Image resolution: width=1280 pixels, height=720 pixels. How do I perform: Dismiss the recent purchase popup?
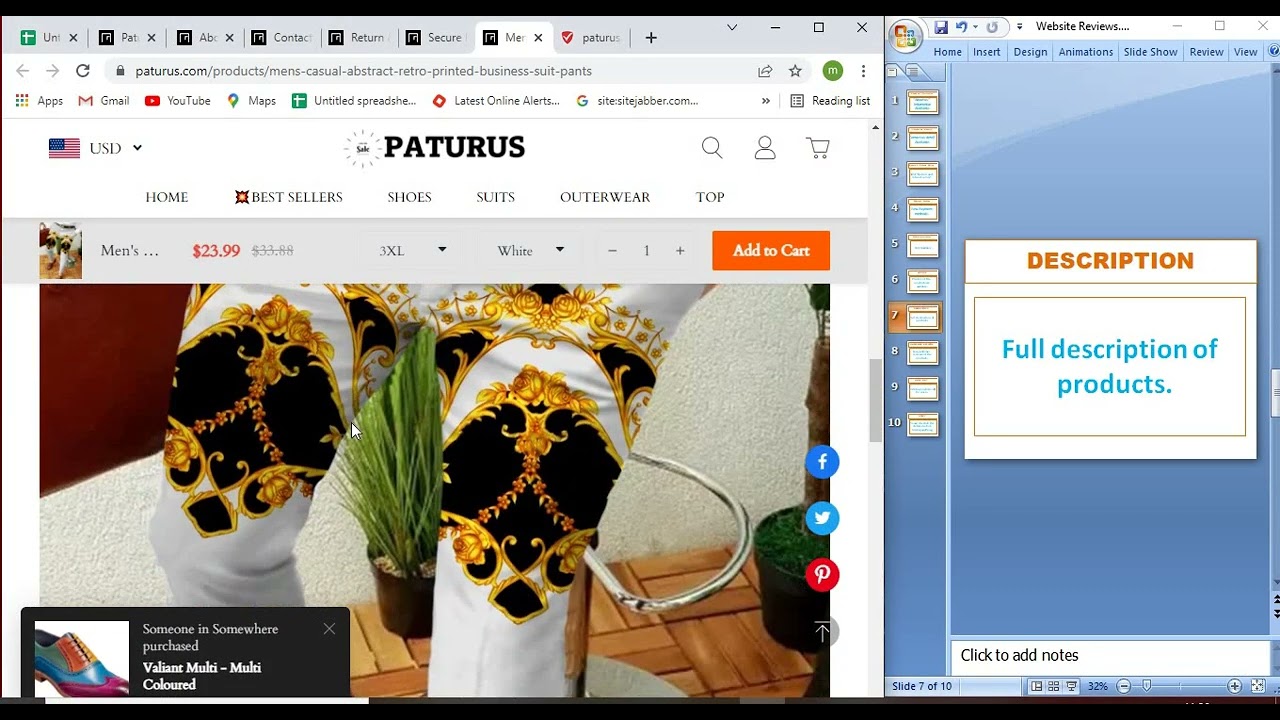coord(329,629)
